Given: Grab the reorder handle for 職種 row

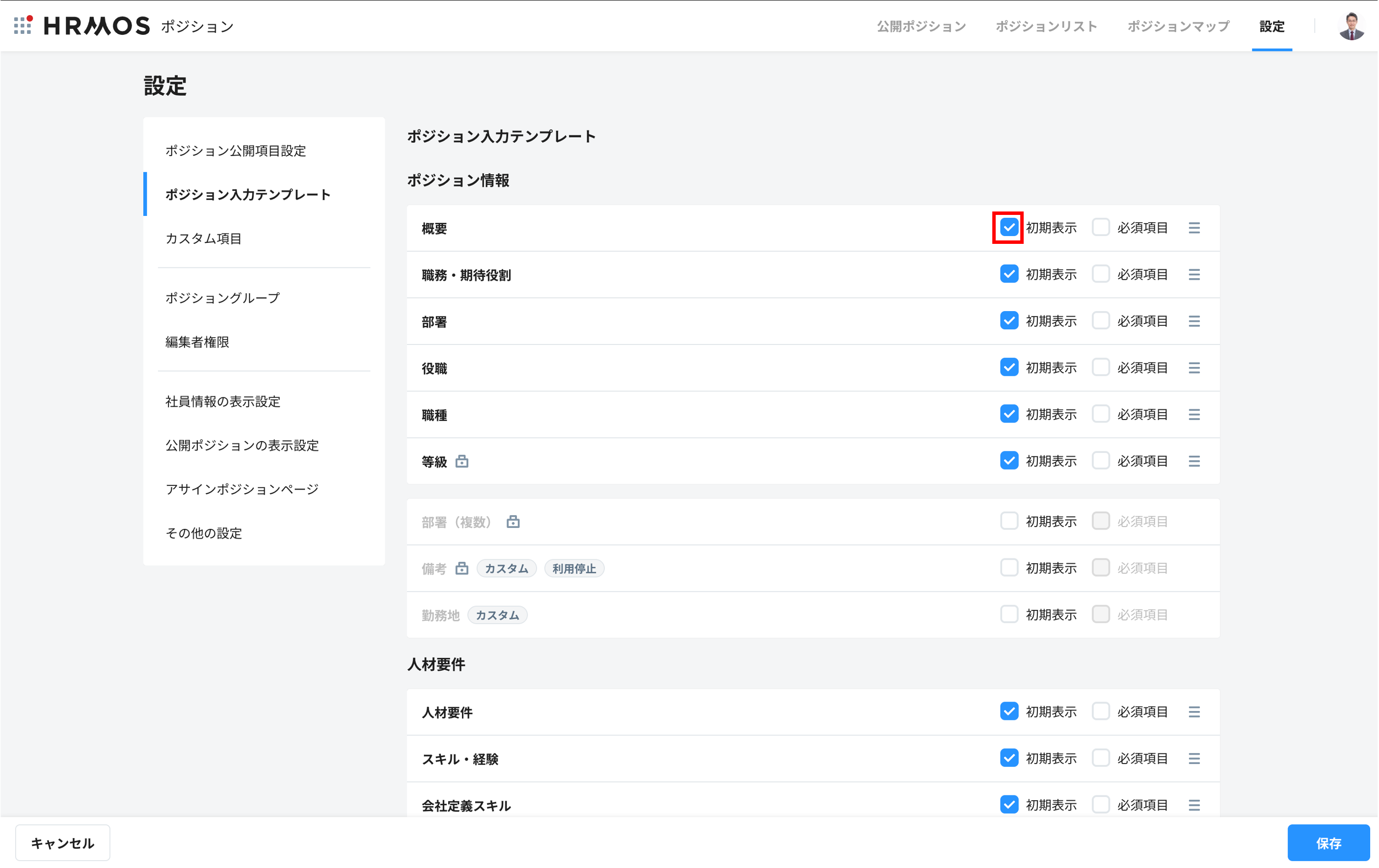Looking at the screenshot, I should pos(1194,415).
